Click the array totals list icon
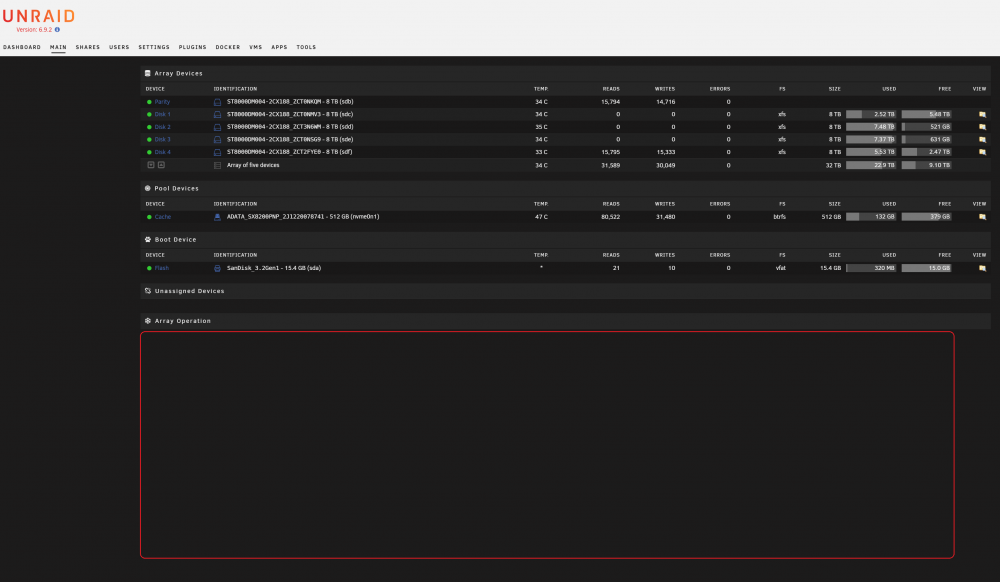1000x582 pixels. tap(217, 166)
